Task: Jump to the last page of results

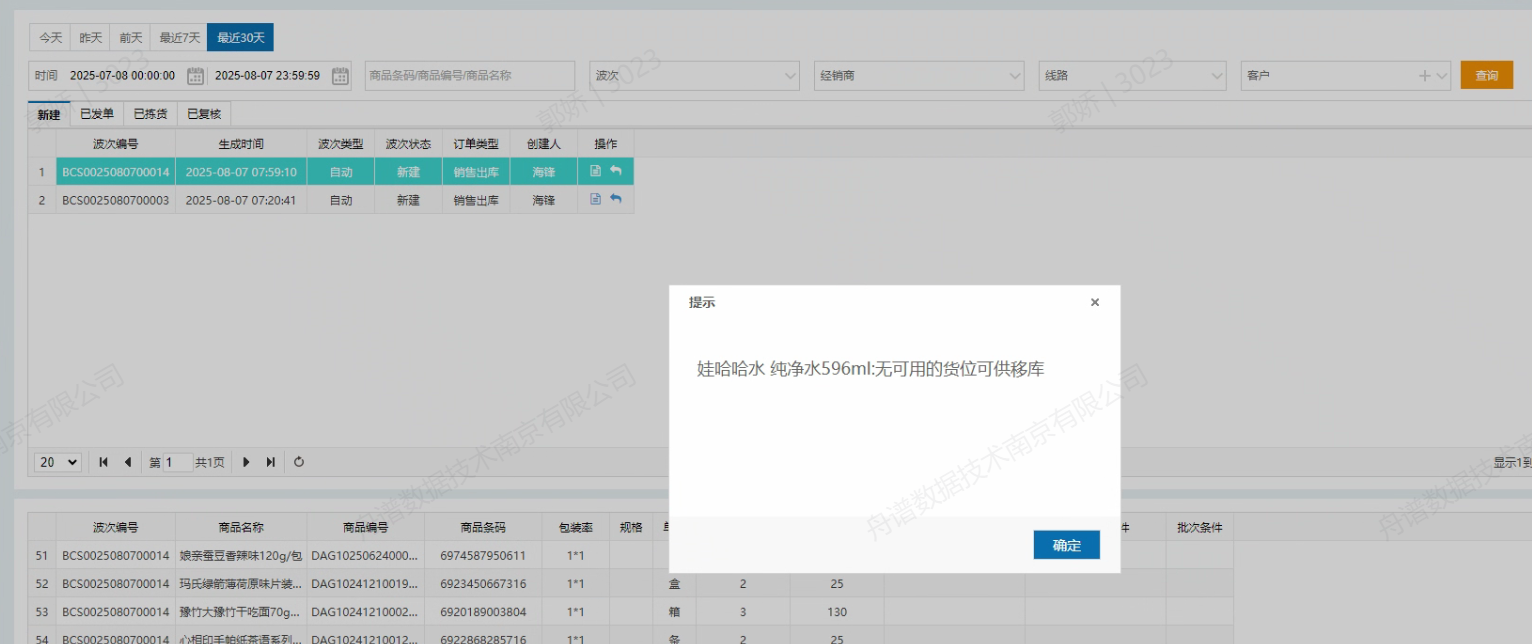Action: (270, 462)
